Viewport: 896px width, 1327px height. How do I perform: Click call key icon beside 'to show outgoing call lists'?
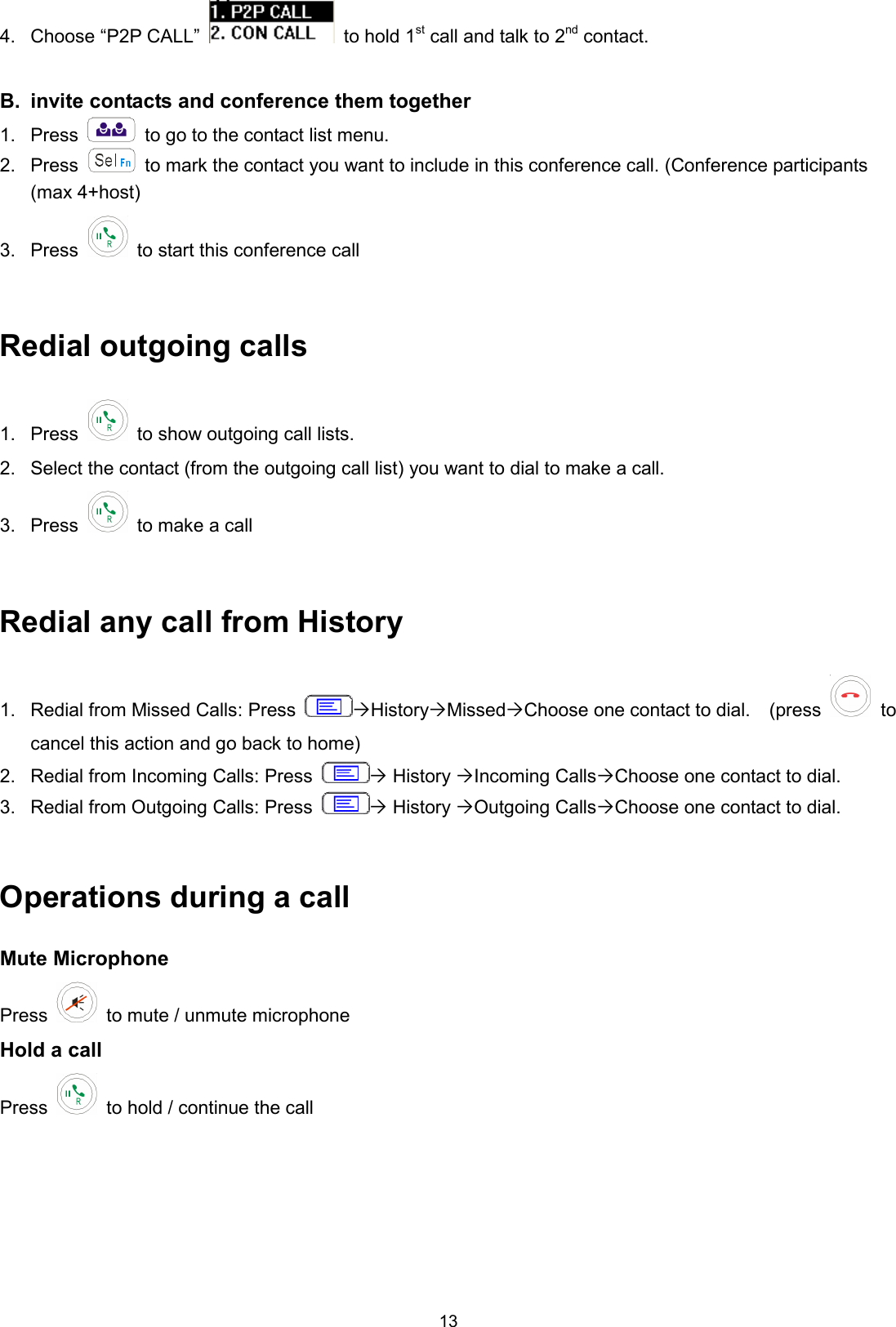point(108,421)
